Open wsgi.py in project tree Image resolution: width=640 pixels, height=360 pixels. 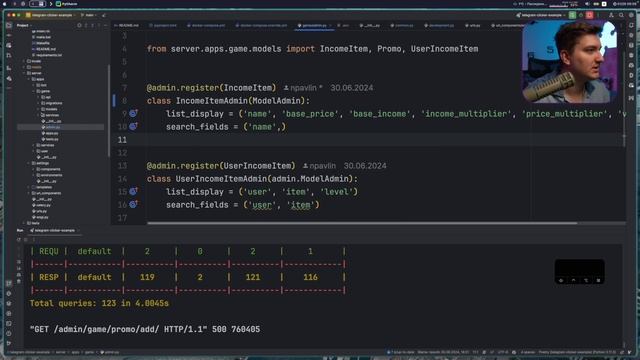coord(40,217)
